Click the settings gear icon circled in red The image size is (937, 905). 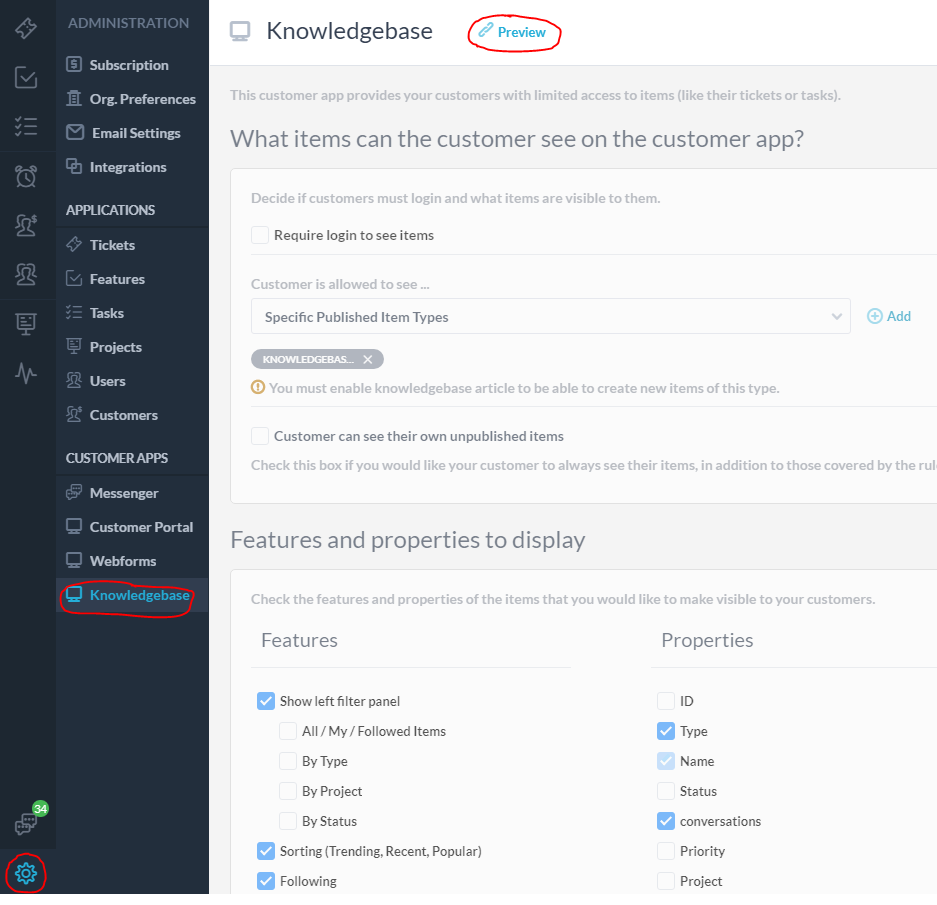[x=26, y=873]
